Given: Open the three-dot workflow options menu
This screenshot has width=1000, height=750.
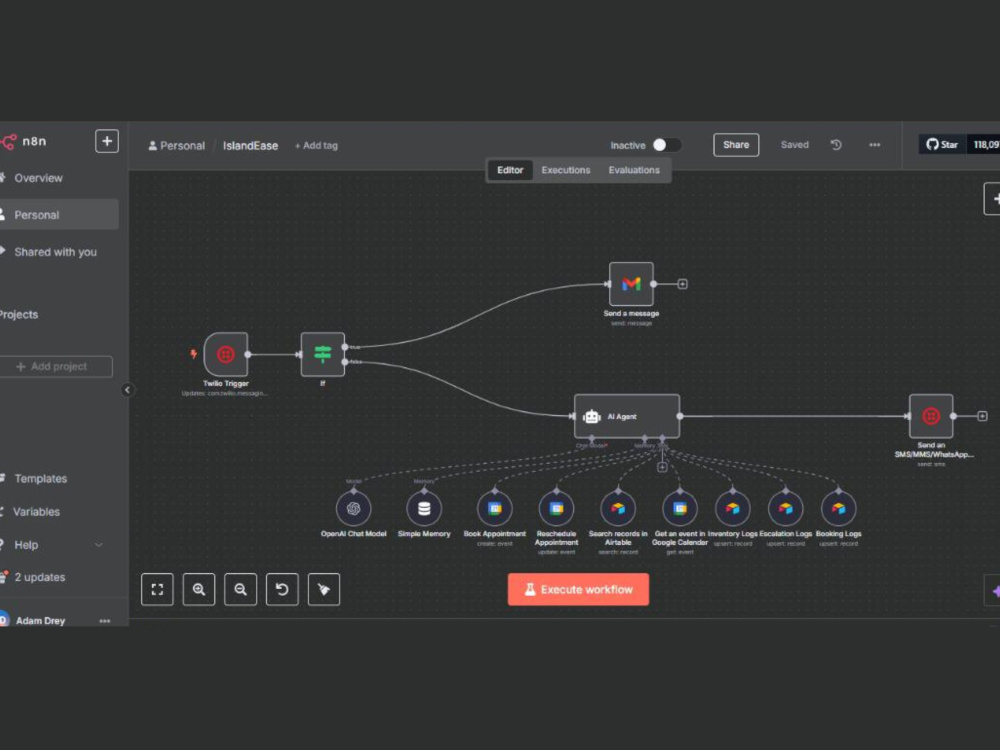Looking at the screenshot, I should [874, 145].
